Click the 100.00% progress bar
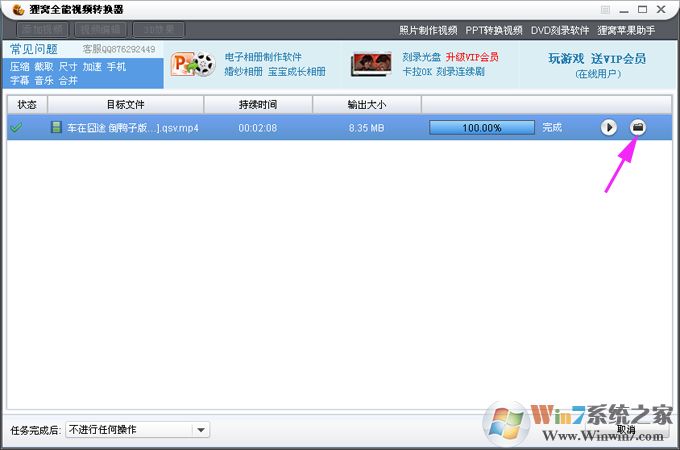680x450 pixels. coord(482,127)
